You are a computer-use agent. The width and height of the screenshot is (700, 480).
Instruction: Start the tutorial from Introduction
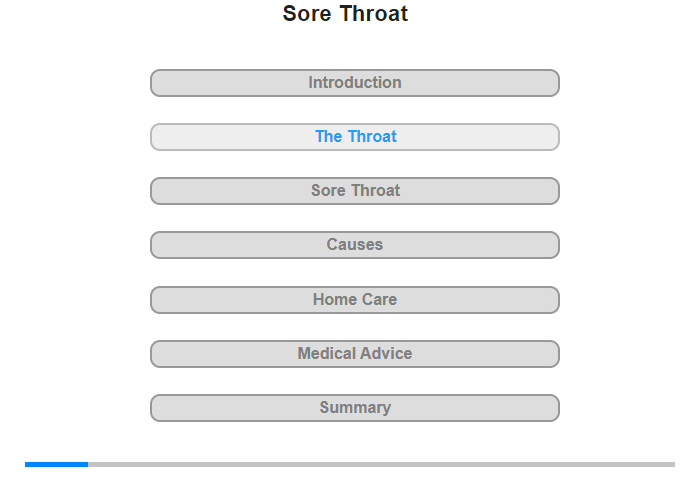[x=355, y=83]
